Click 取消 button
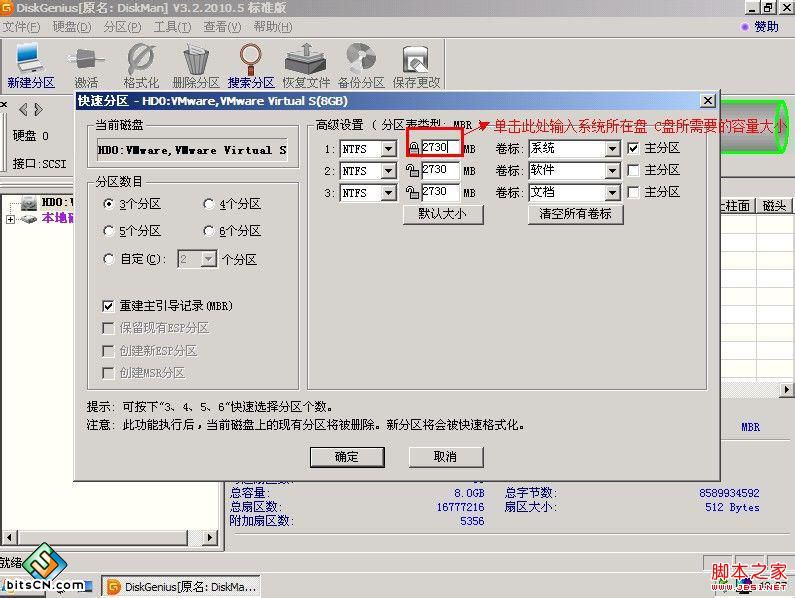Viewport: 795px width, 598px height. click(446, 457)
